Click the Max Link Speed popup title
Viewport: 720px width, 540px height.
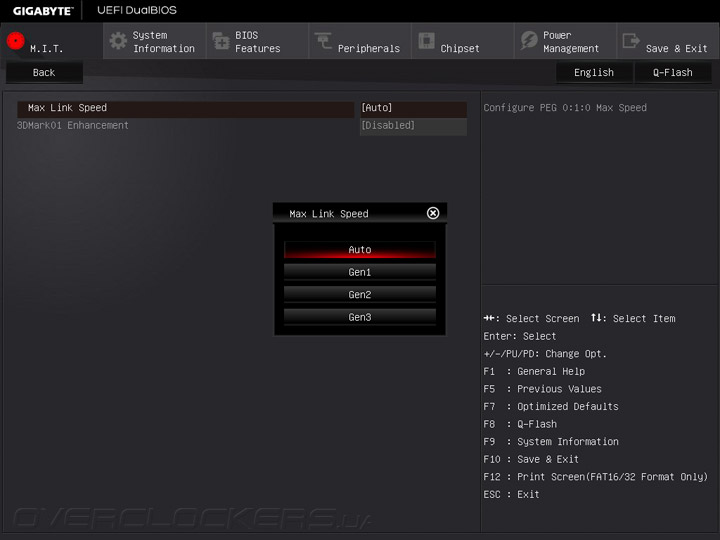329,214
